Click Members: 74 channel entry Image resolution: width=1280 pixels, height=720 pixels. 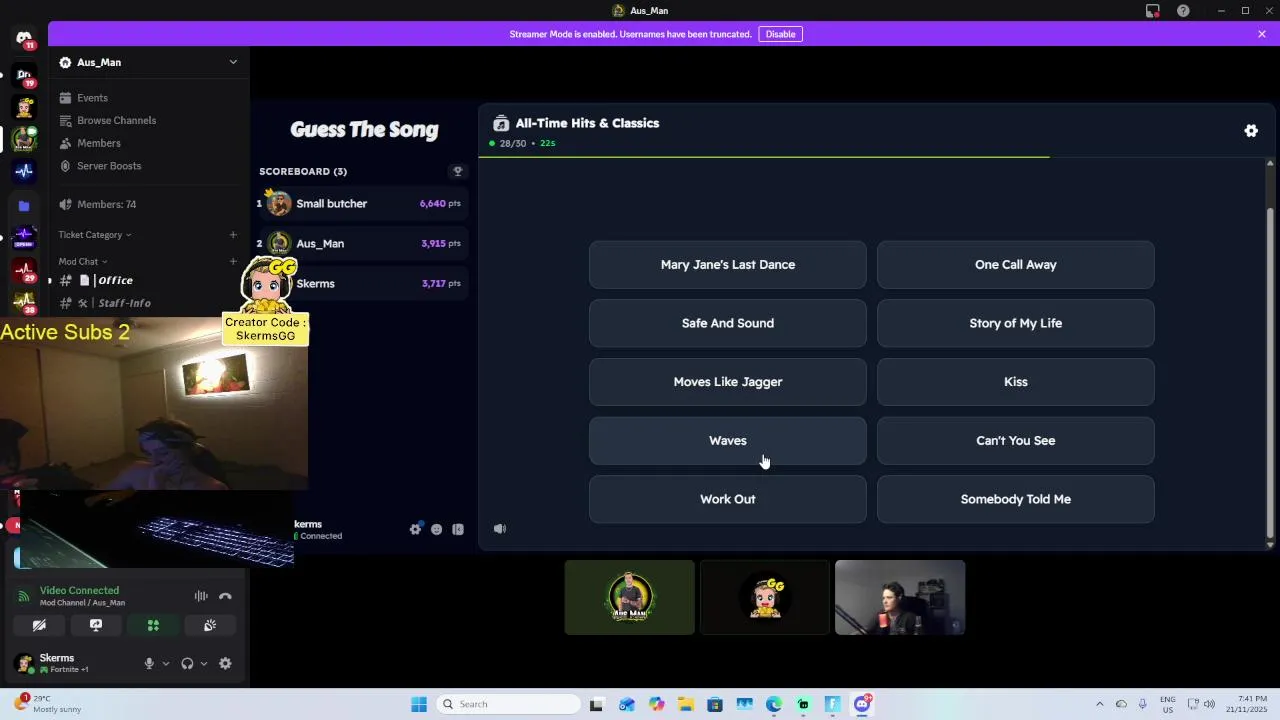[146, 204]
